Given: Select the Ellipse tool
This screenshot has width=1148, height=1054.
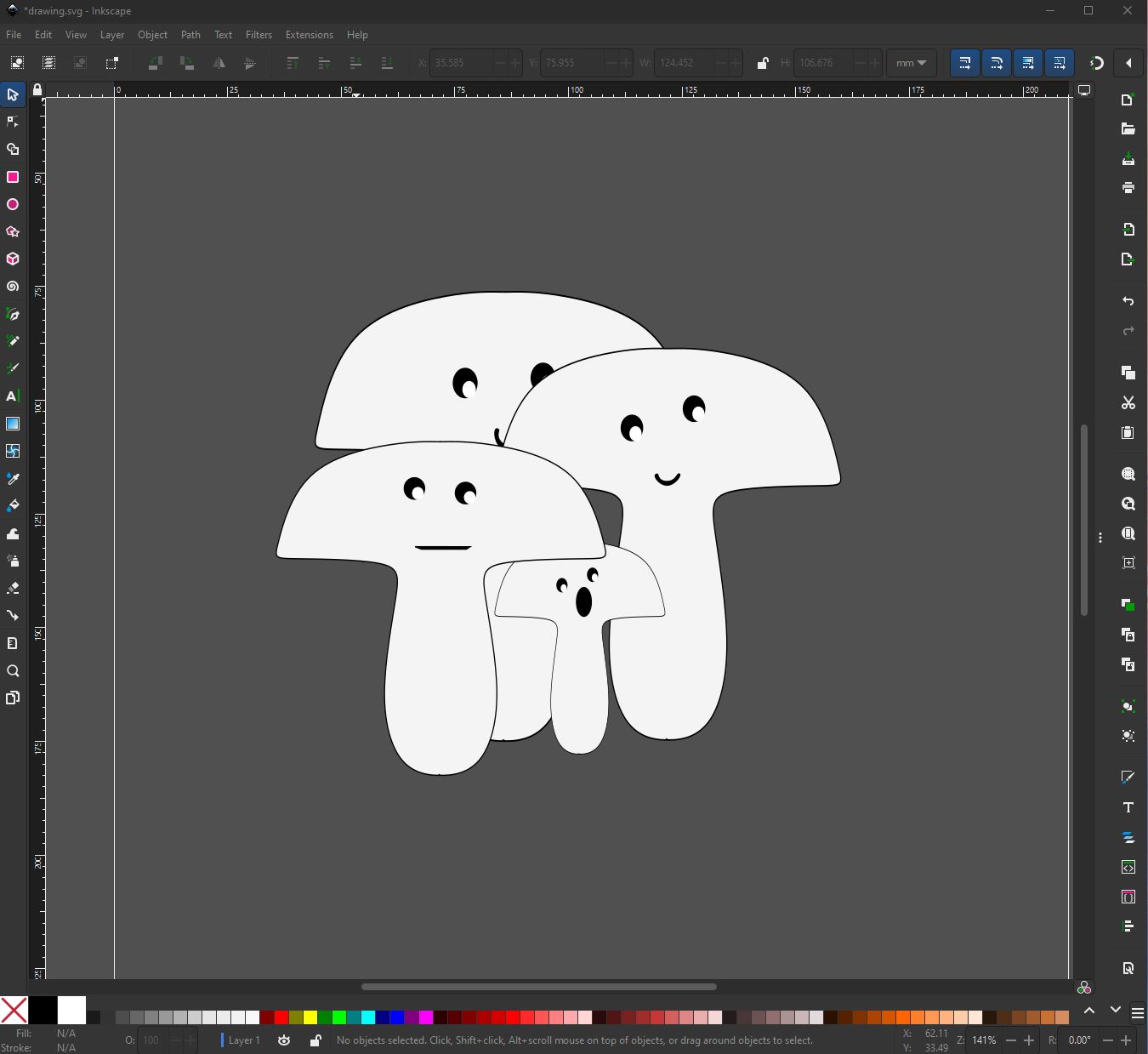Looking at the screenshot, I should (x=13, y=204).
